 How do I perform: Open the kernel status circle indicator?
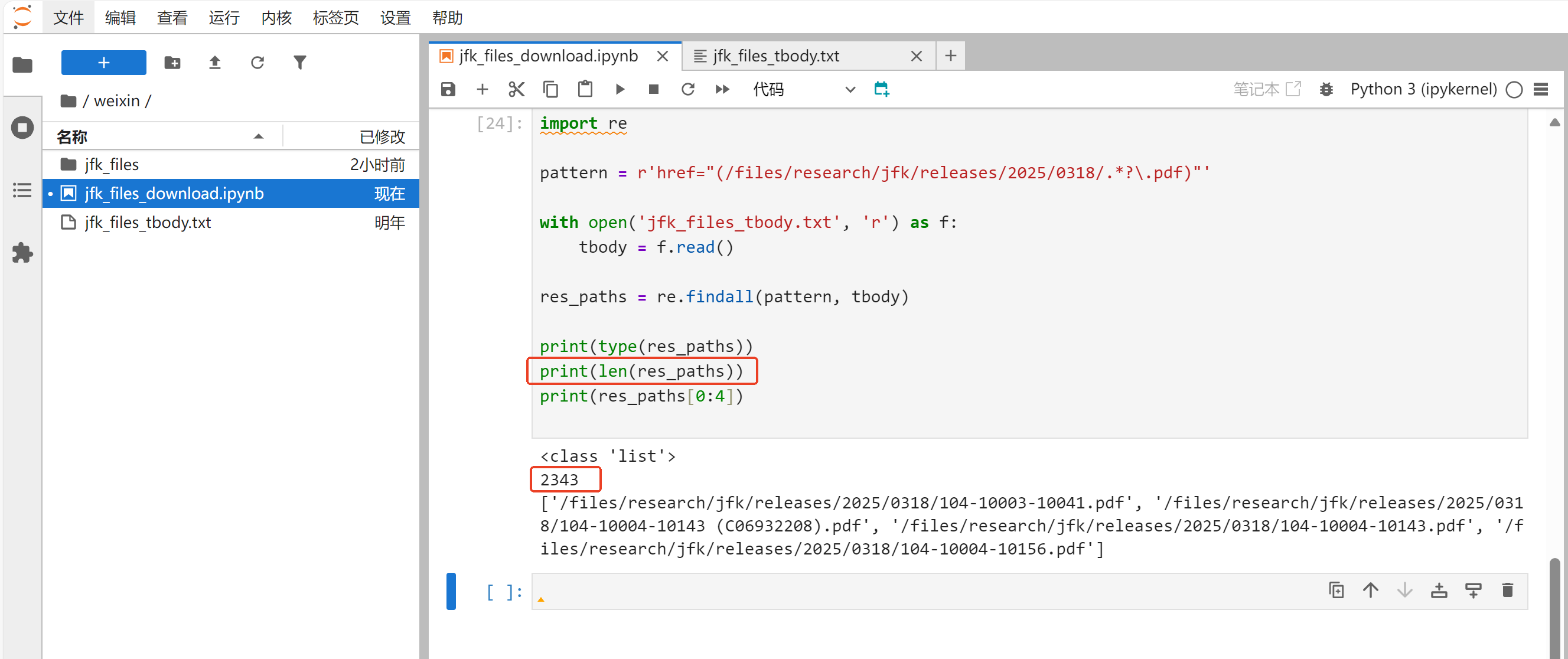[x=1514, y=89]
